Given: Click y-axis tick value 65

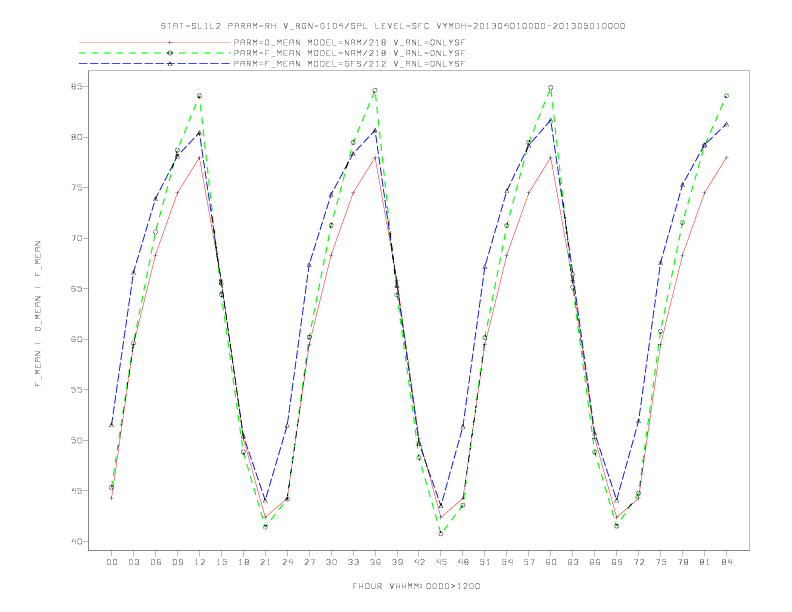Looking at the screenshot, I should click(x=76, y=288).
